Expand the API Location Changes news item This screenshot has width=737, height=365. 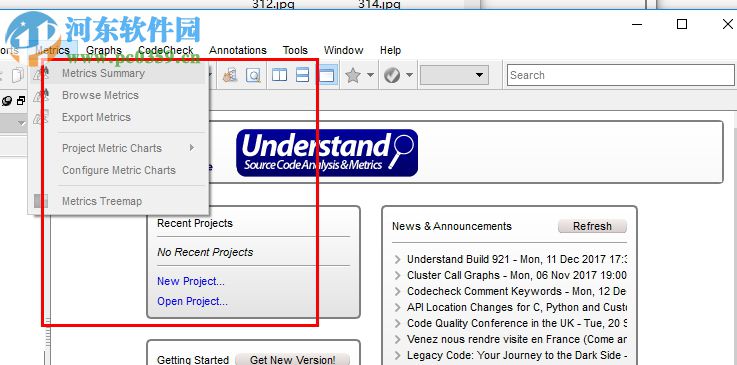[x=398, y=307]
